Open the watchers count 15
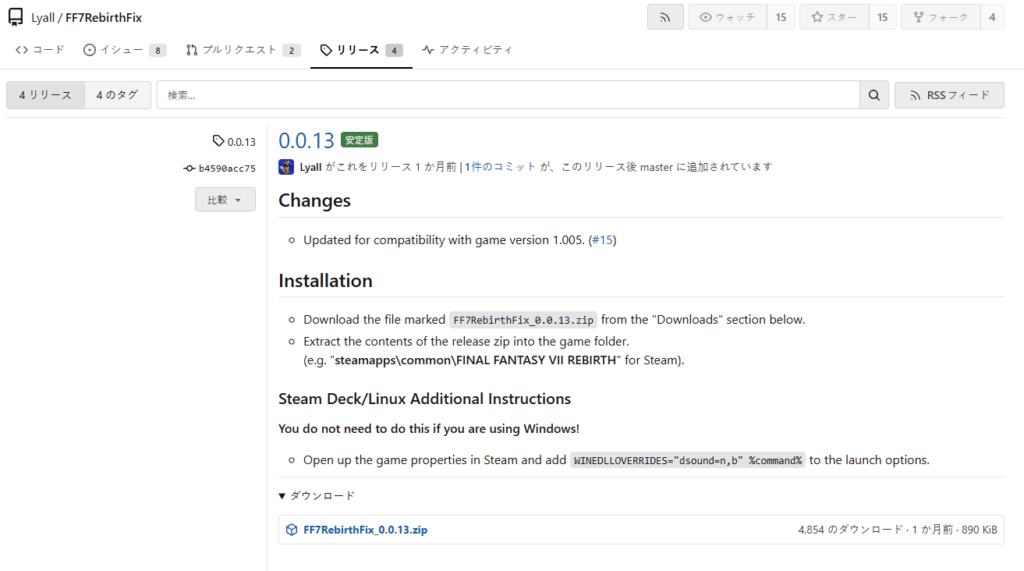 click(781, 17)
